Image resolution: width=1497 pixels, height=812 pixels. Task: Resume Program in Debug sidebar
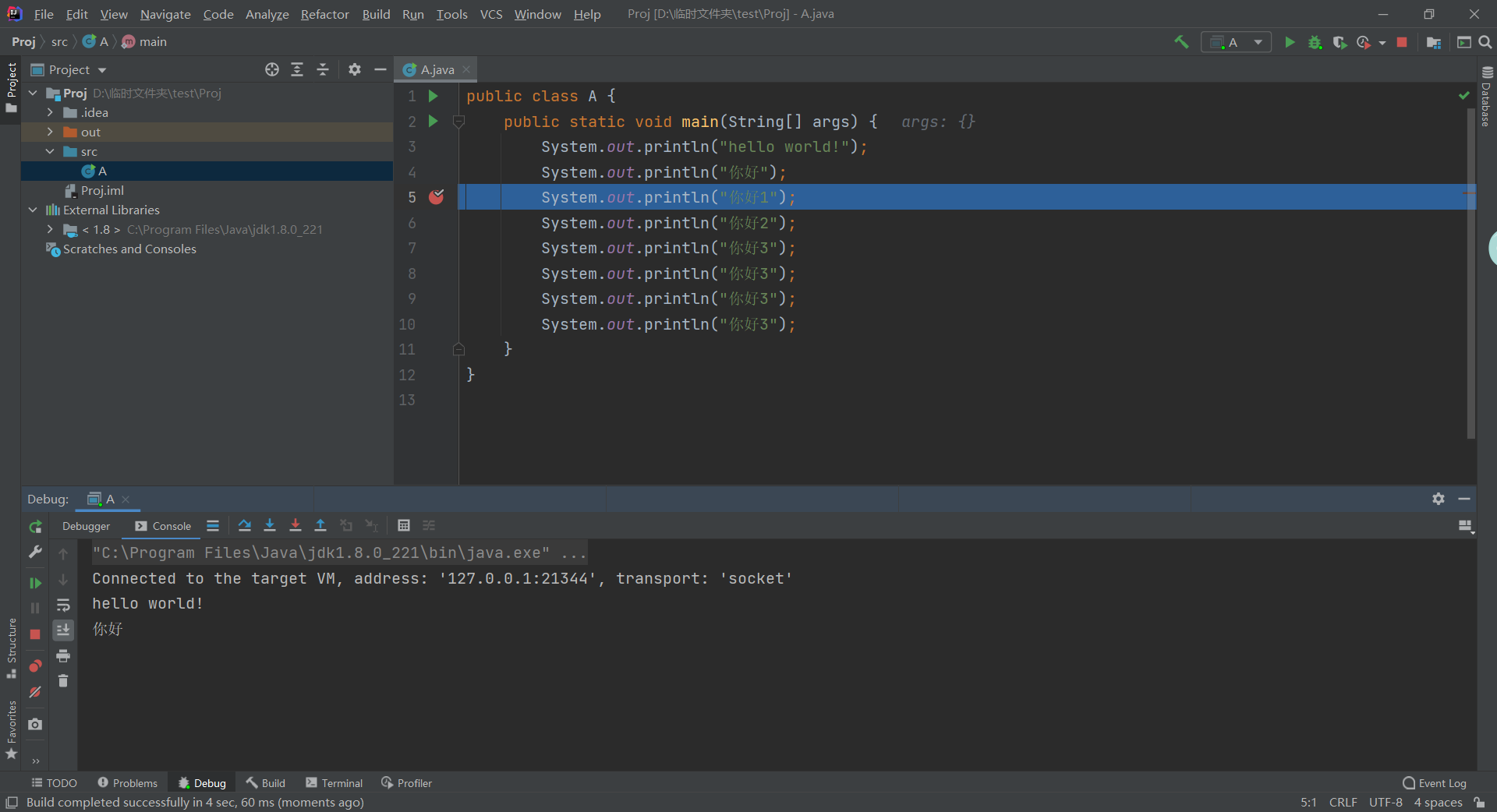pyautogui.click(x=35, y=583)
